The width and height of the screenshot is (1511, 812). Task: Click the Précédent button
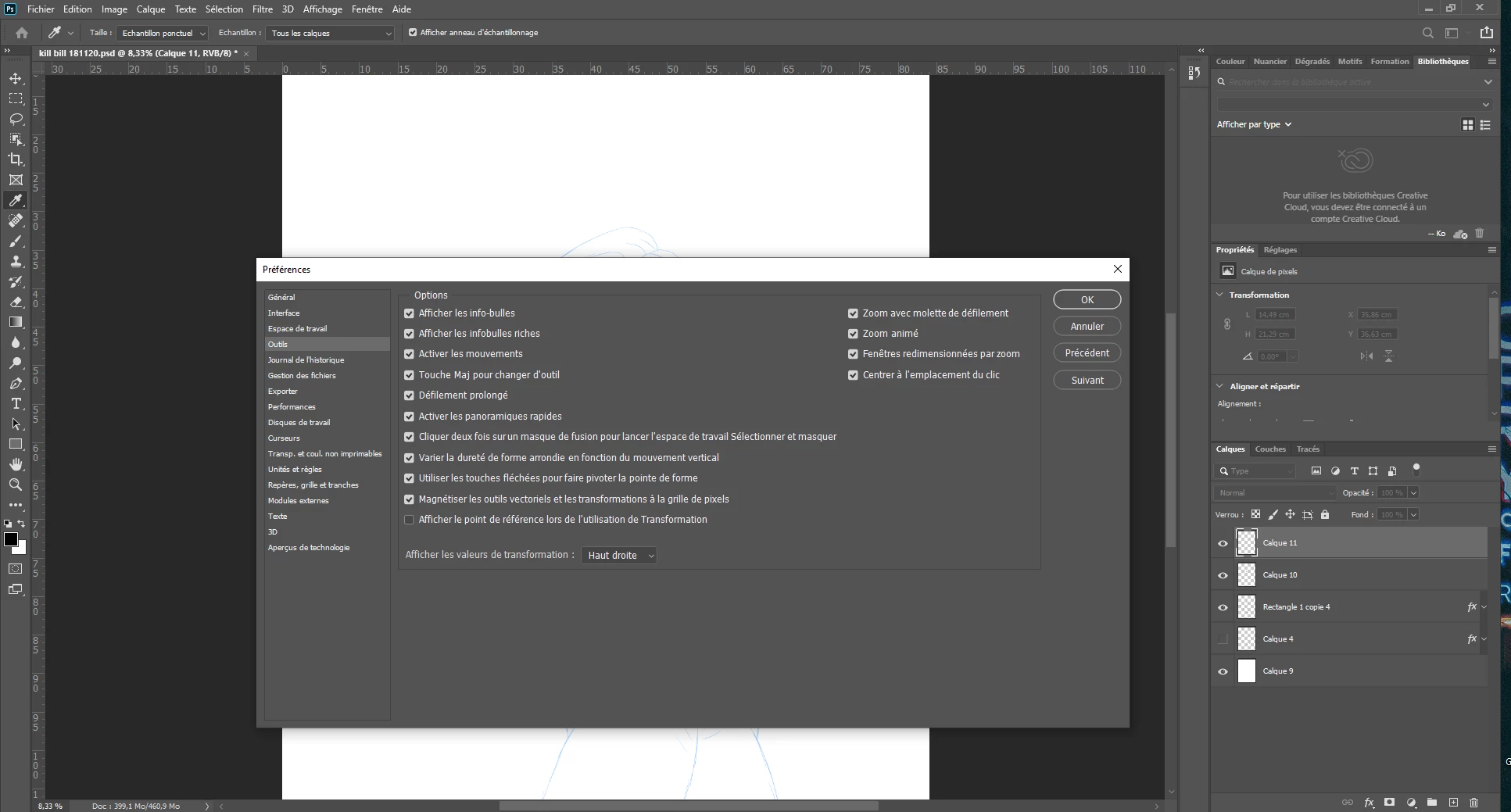[x=1087, y=353]
